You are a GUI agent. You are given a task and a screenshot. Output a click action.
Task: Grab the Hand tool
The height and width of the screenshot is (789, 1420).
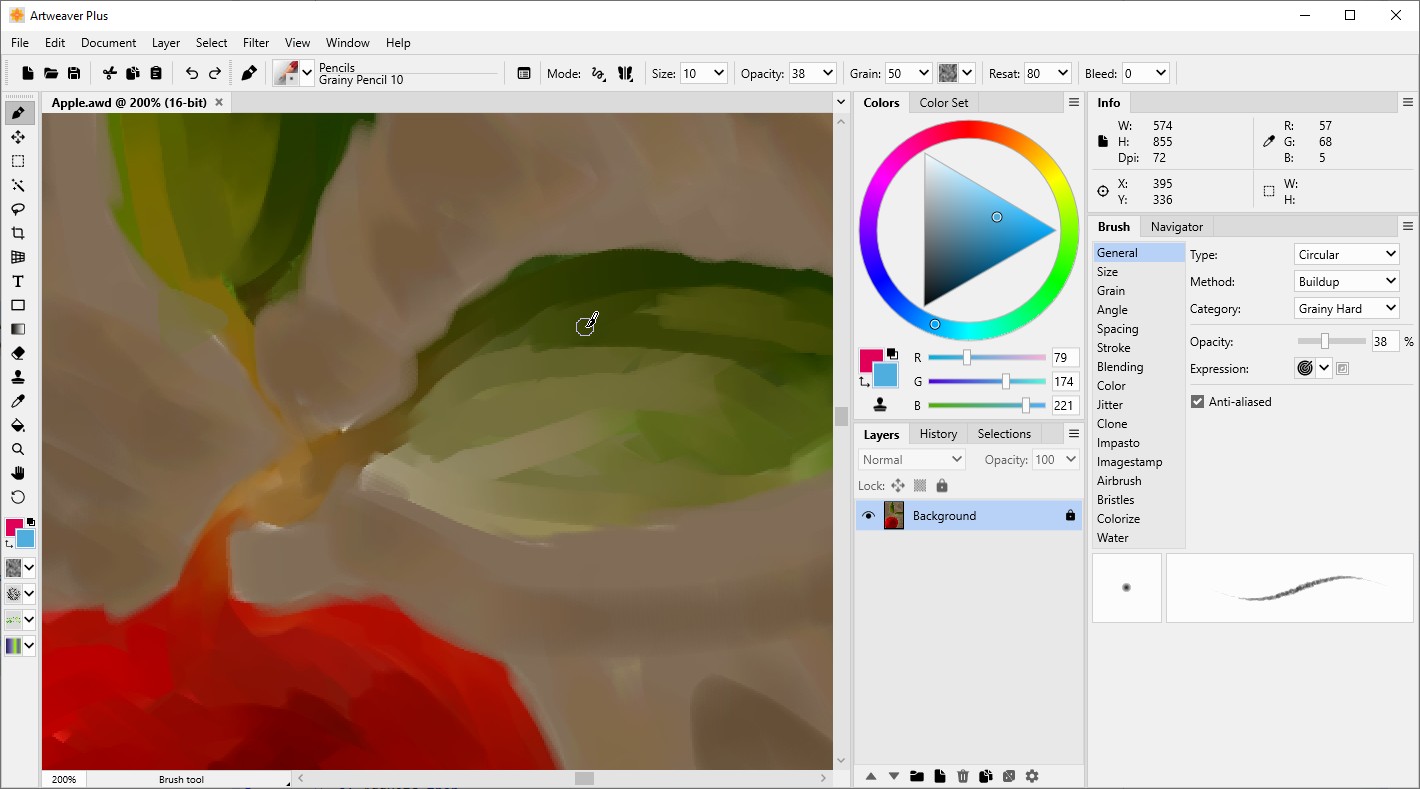point(18,473)
